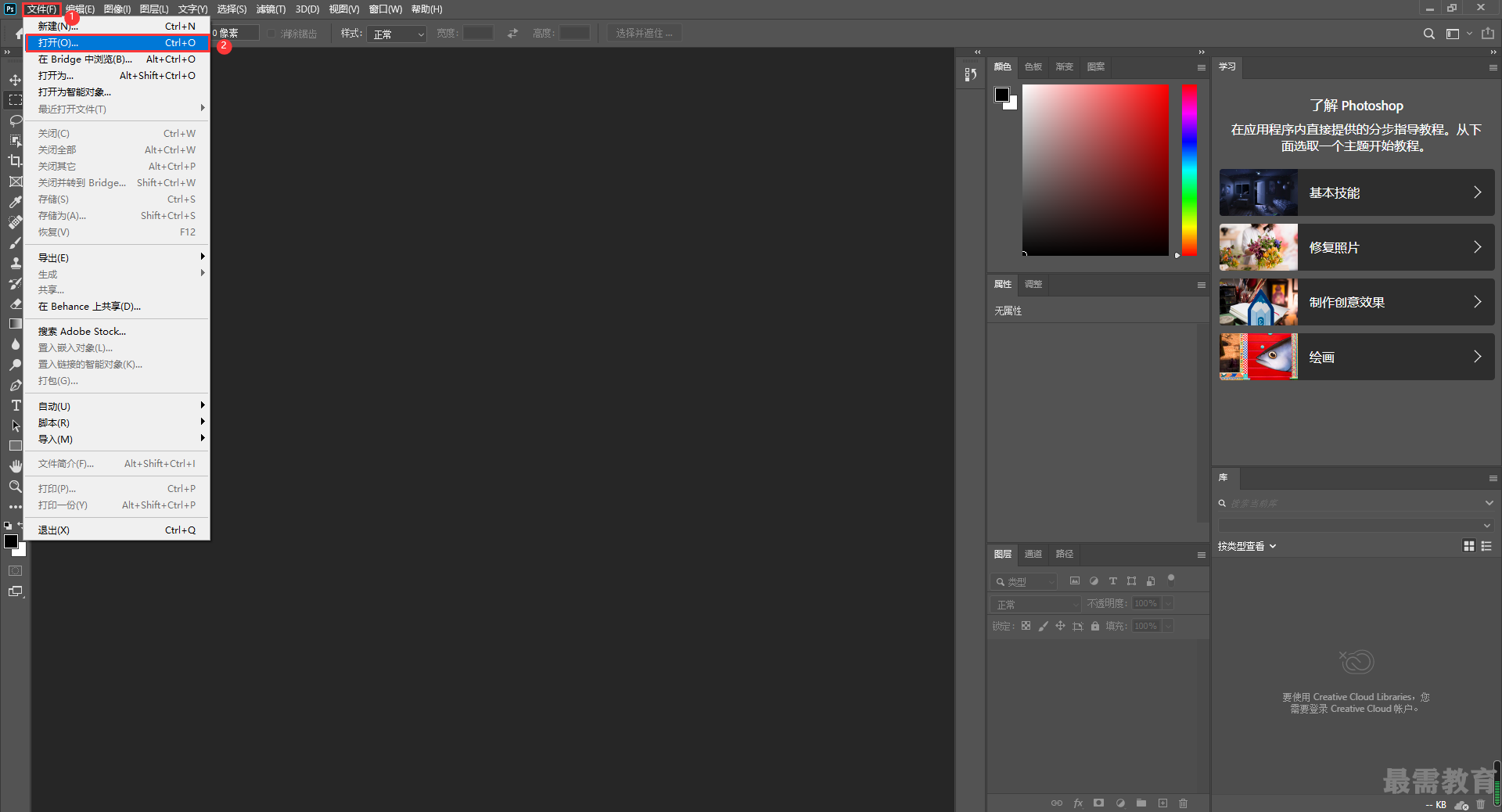The height and width of the screenshot is (812, 1502).
Task: Select the Eraser tool
Action: pos(15,304)
